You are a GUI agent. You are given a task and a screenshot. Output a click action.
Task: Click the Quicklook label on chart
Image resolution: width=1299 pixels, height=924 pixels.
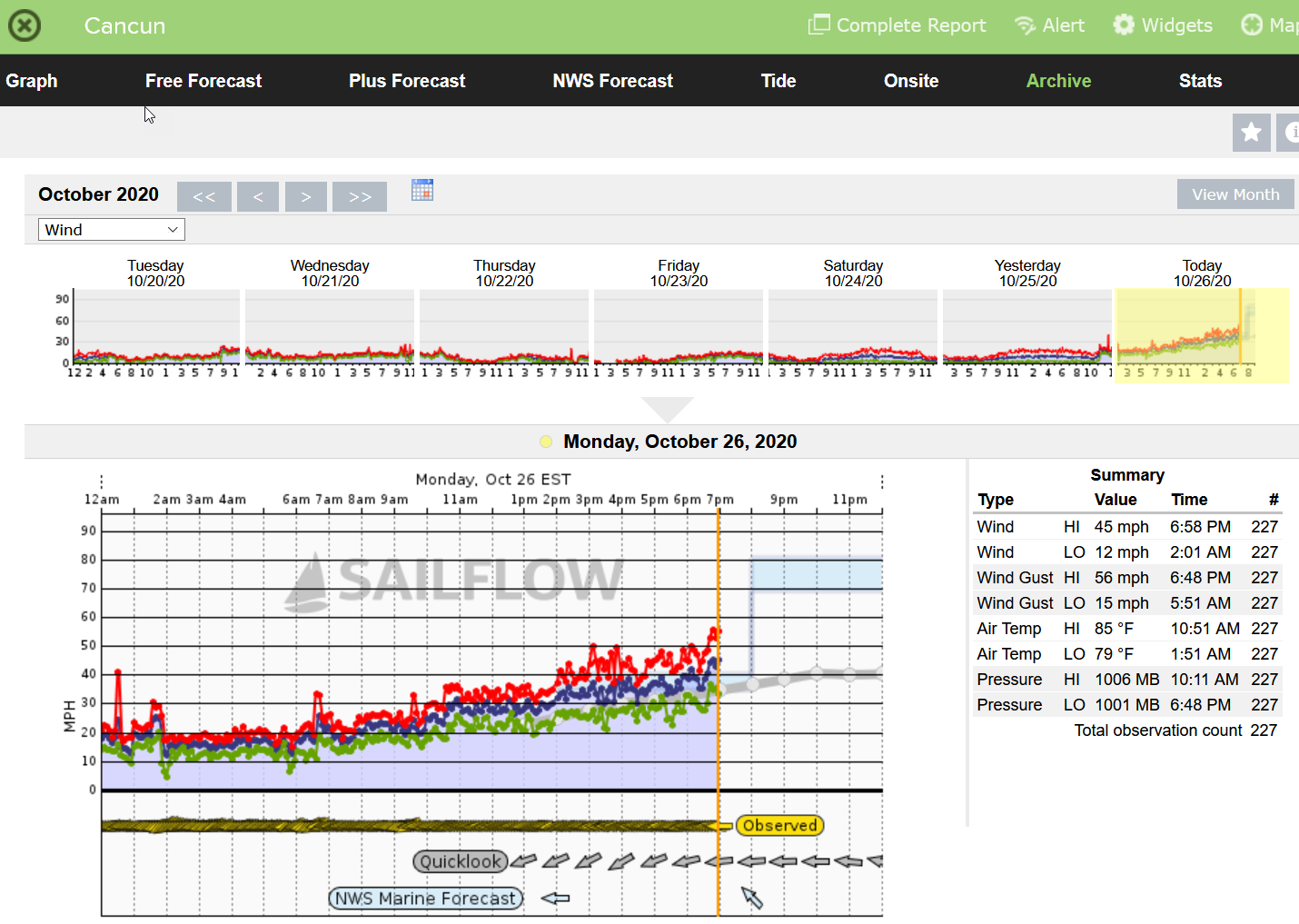tap(461, 861)
